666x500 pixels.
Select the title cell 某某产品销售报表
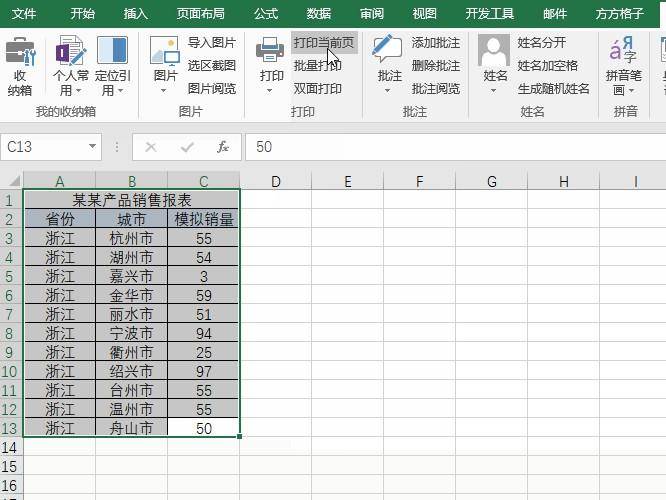coord(132,200)
